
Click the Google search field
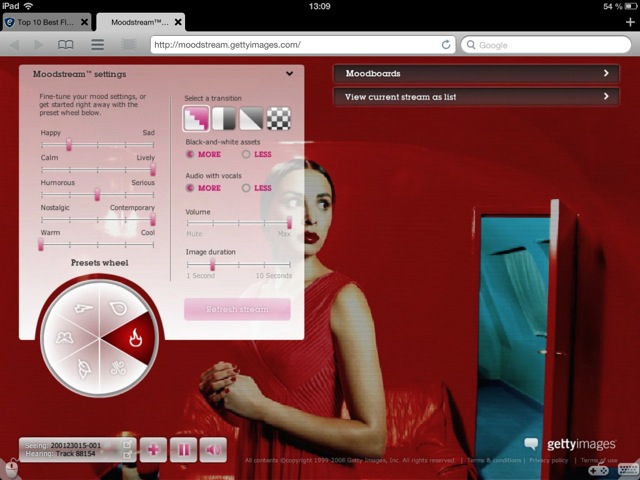[x=546, y=44]
